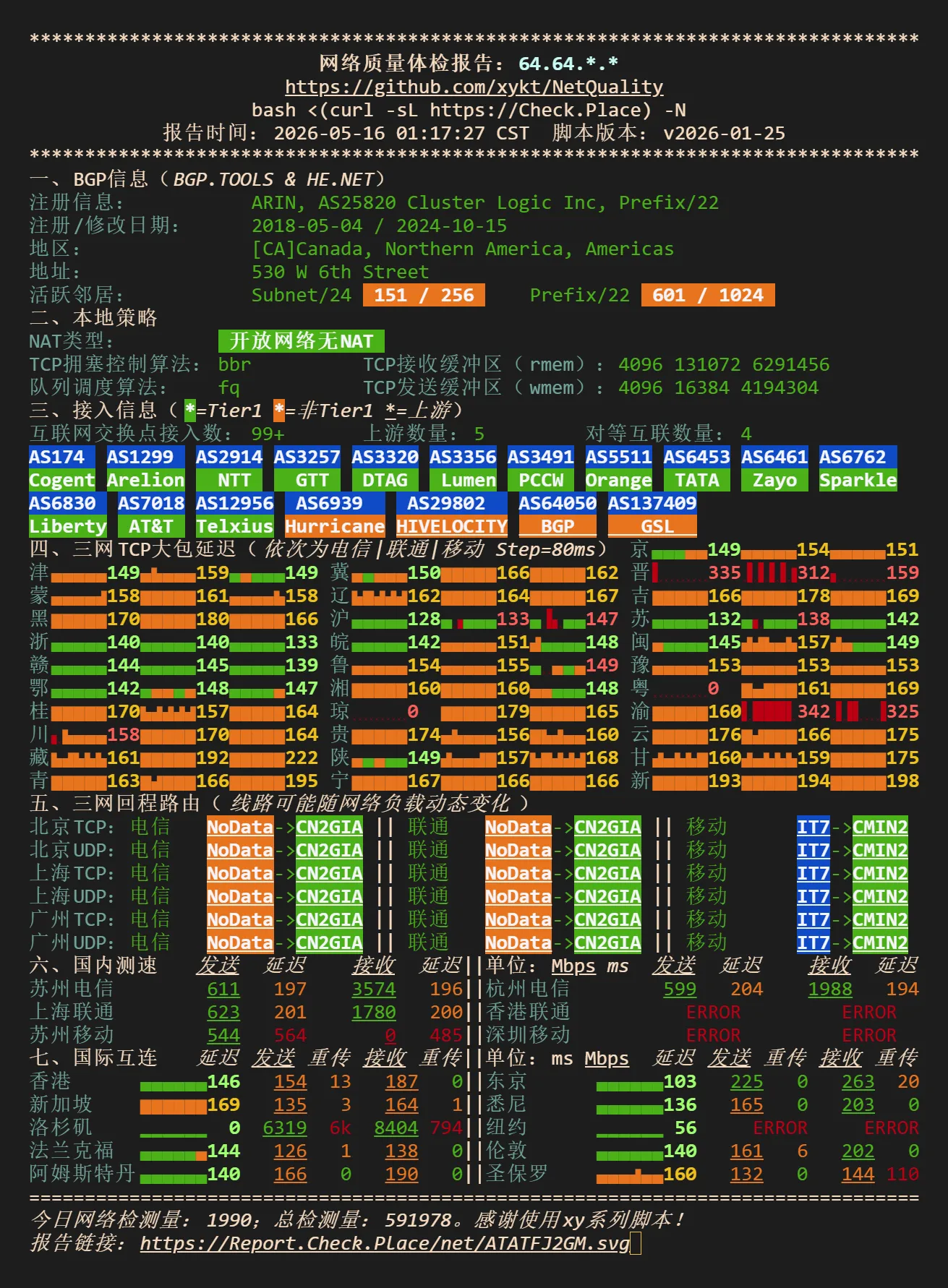This screenshot has width=948, height=1288.
Task: Select rmem values 4096 131072 6291456
Action: [724, 364]
